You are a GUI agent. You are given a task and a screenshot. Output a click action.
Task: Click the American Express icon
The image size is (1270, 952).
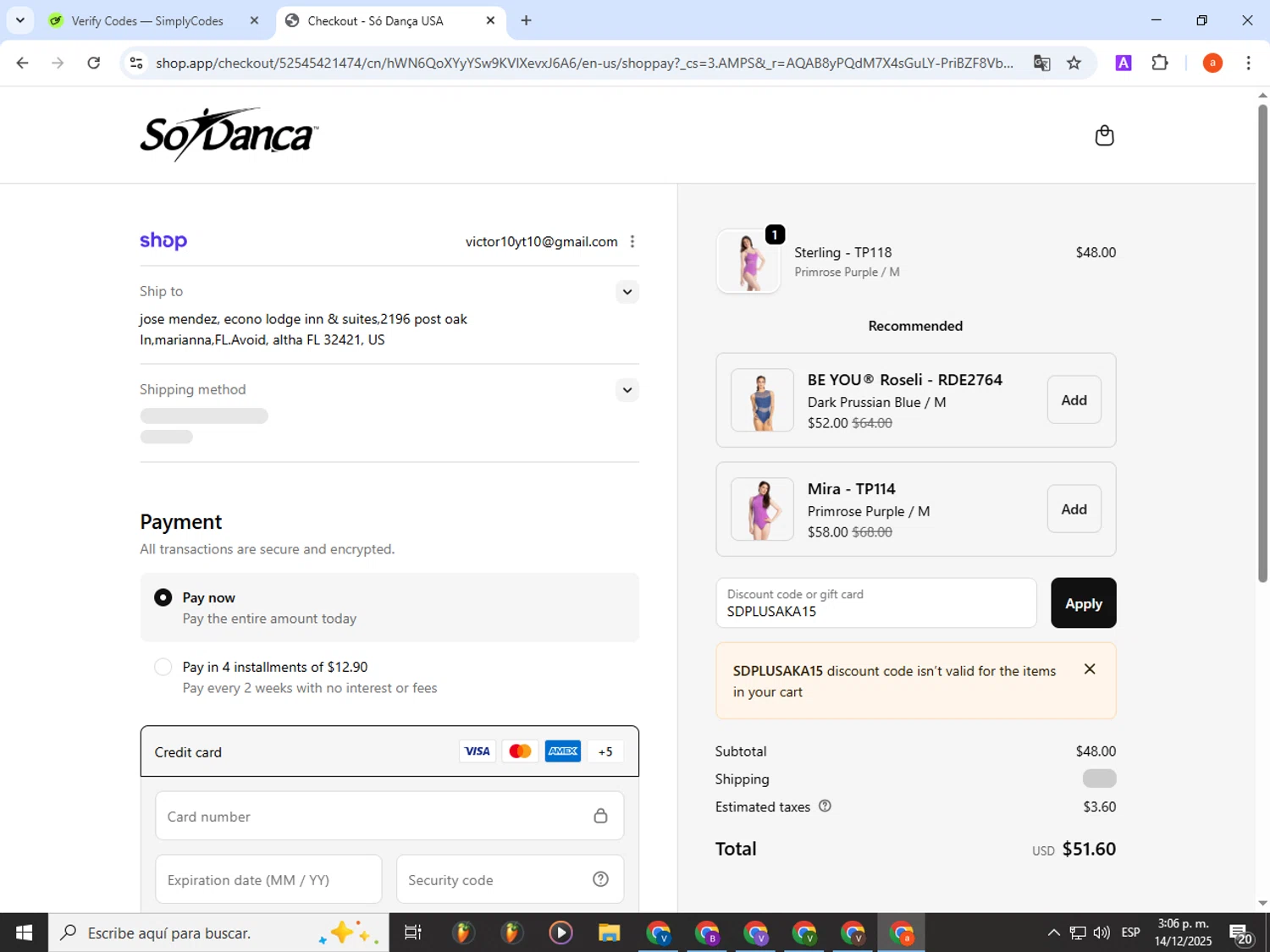tap(563, 751)
